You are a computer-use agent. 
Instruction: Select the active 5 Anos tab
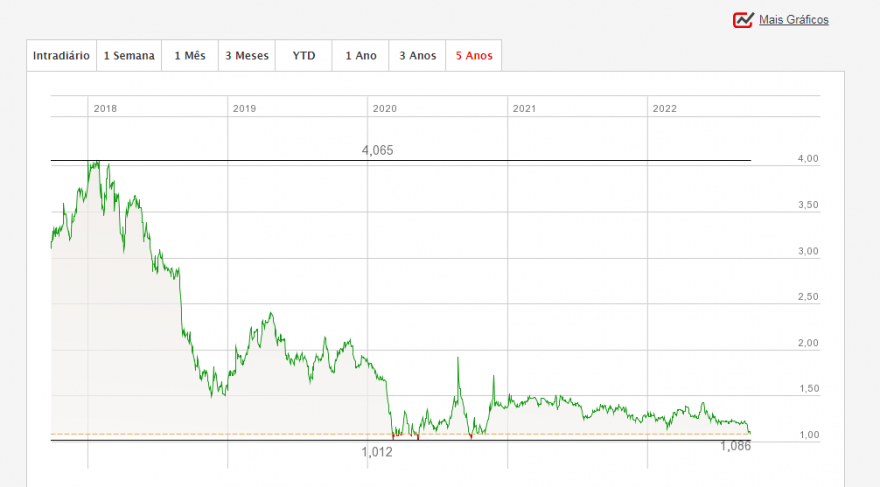474,56
